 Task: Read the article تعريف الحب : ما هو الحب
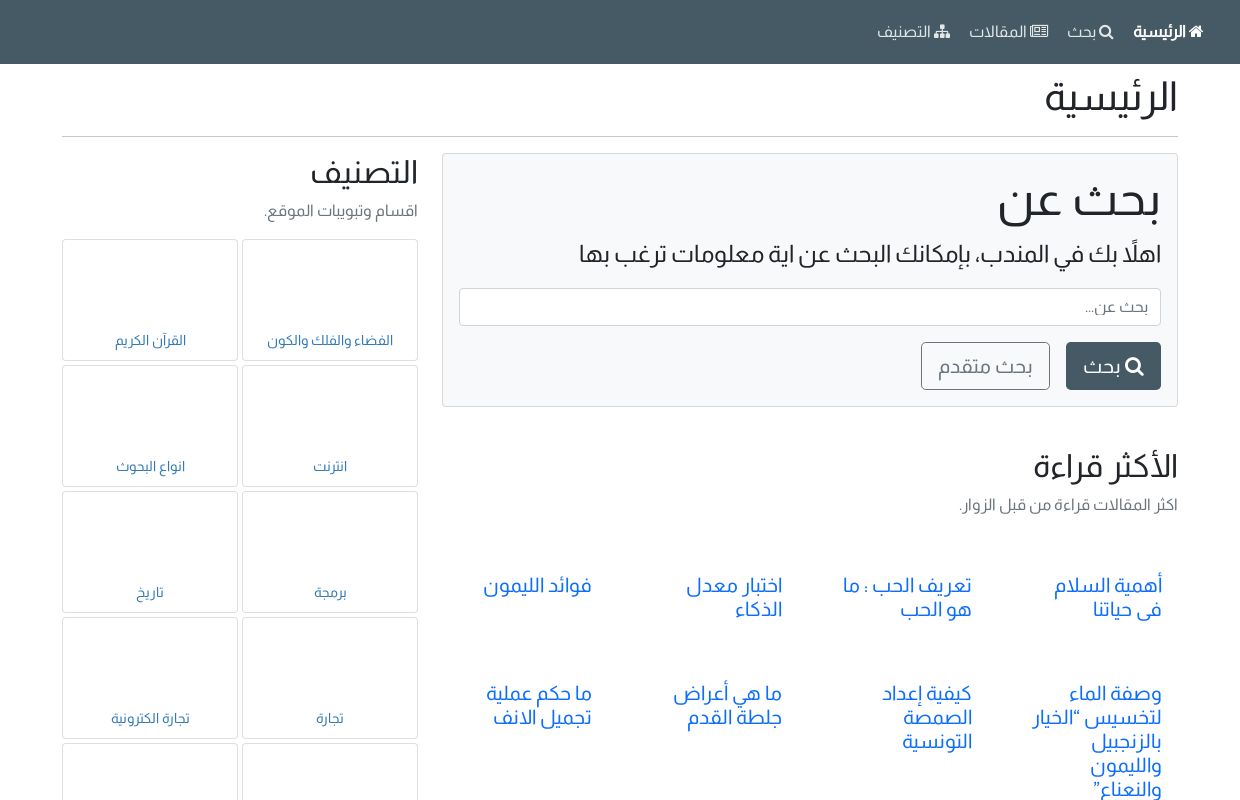pos(907,597)
